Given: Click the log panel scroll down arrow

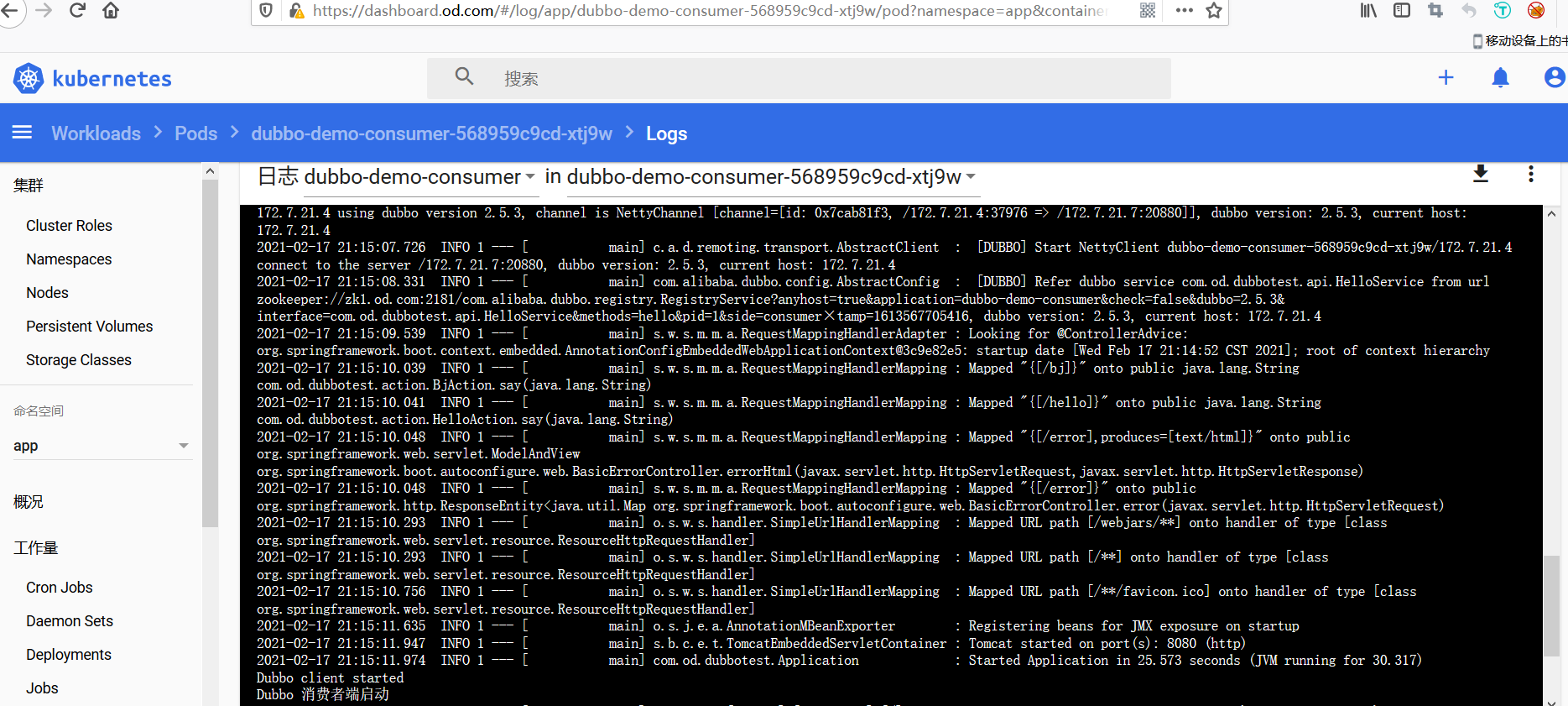Looking at the screenshot, I should point(1551,701).
